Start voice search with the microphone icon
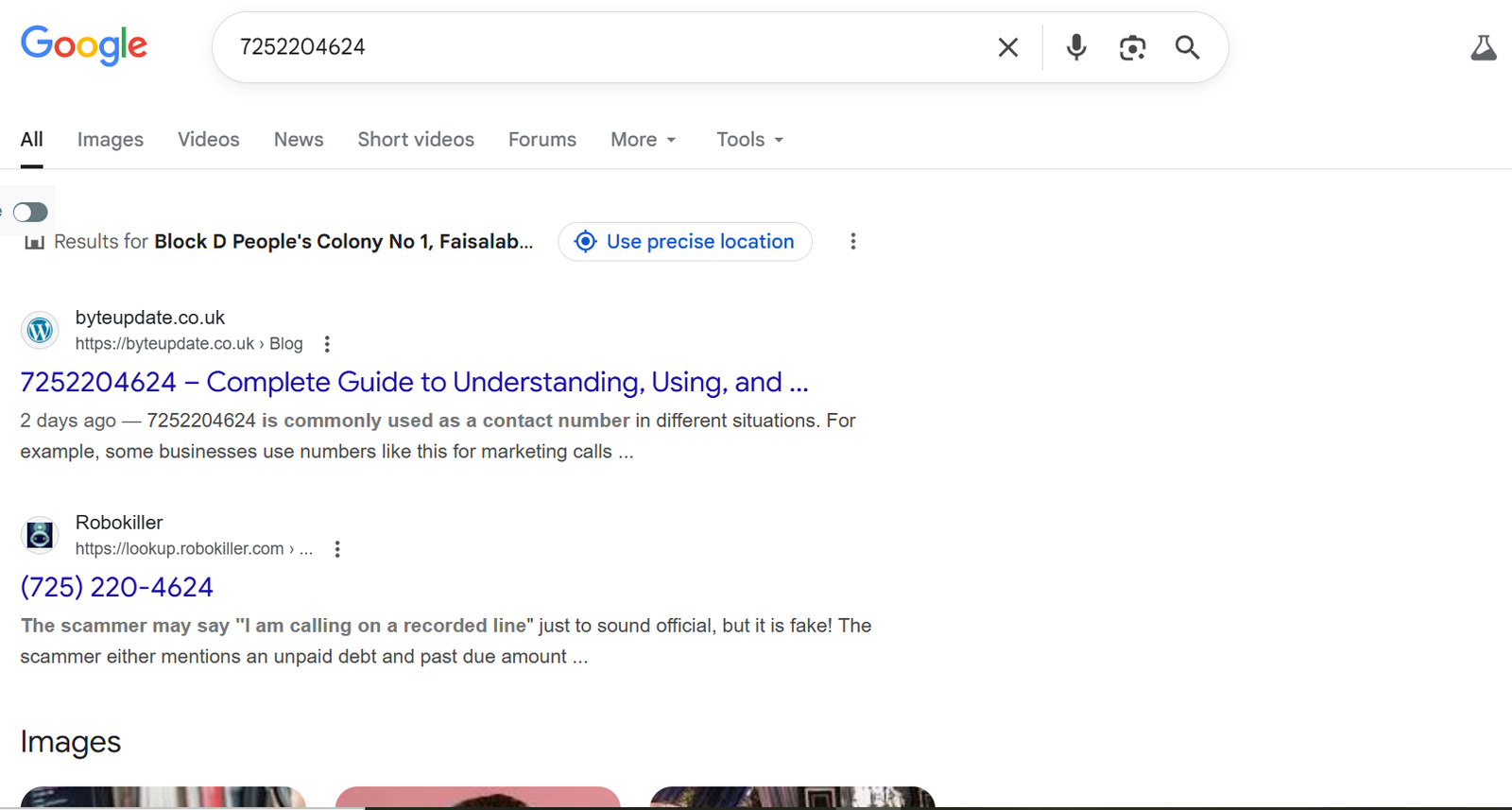Image resolution: width=1512 pixels, height=810 pixels. point(1076,47)
